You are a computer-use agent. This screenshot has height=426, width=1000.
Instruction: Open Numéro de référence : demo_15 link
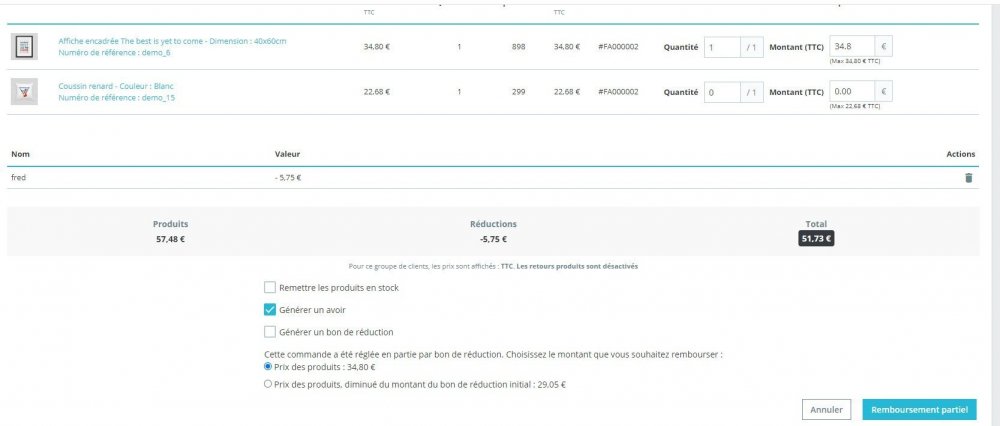117,98
